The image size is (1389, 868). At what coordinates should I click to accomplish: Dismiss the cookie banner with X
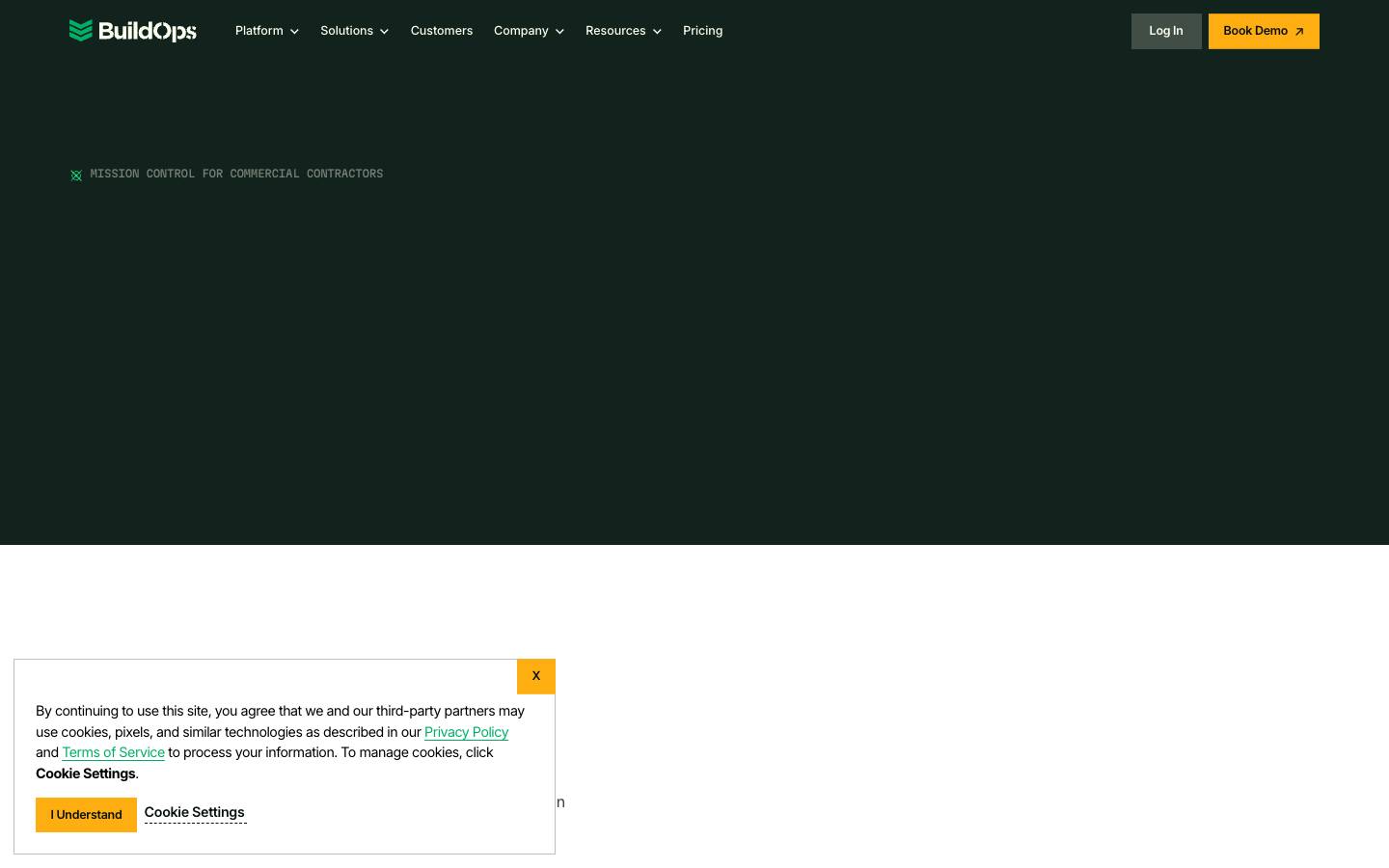tap(536, 676)
